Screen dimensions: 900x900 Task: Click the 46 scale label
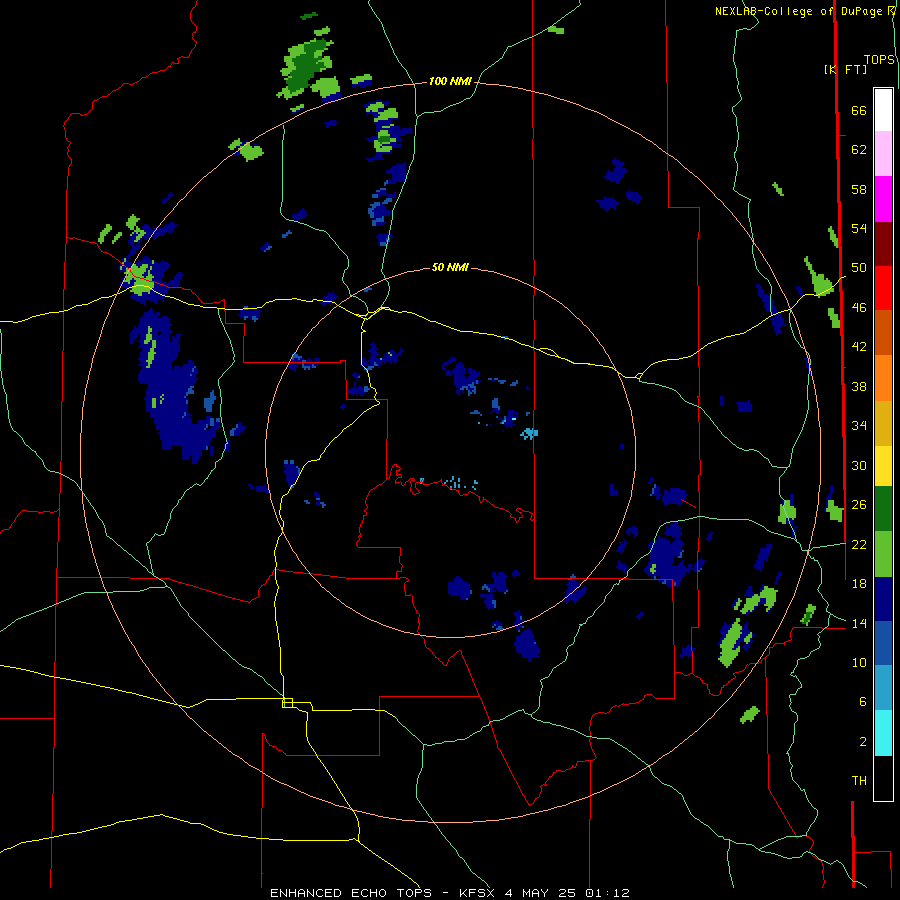point(859,308)
